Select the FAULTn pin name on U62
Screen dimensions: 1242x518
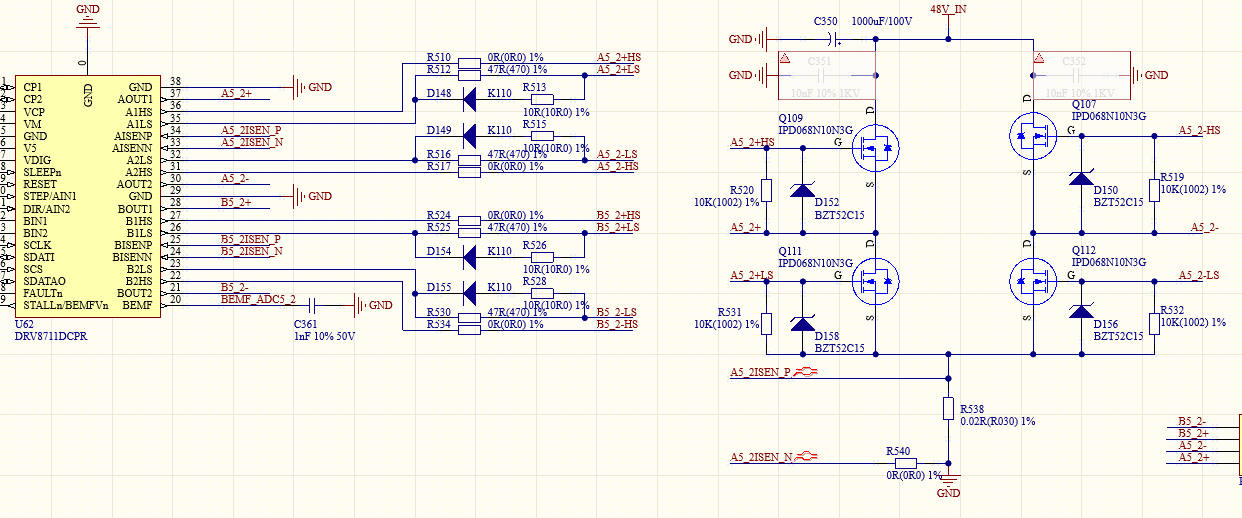(x=43, y=293)
